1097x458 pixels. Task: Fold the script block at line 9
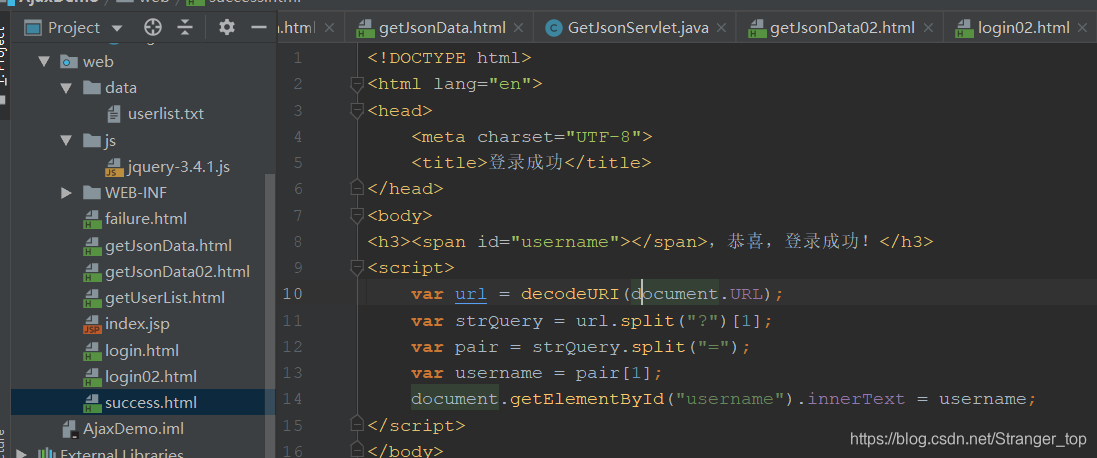[357, 268]
